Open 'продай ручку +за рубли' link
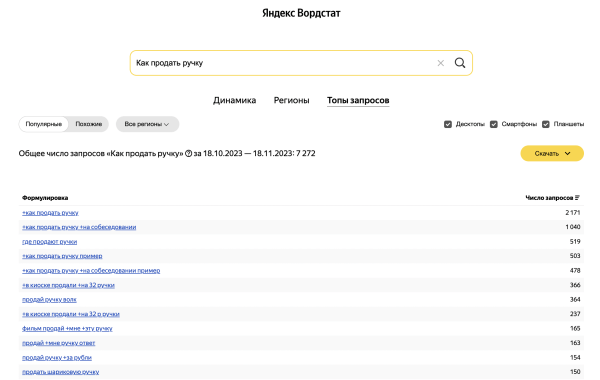600x380 pixels. click(x=57, y=357)
